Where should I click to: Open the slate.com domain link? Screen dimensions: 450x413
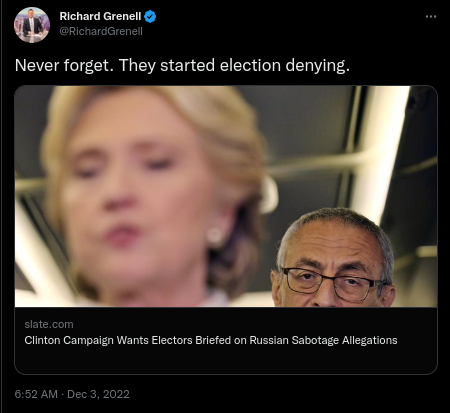coord(49,324)
